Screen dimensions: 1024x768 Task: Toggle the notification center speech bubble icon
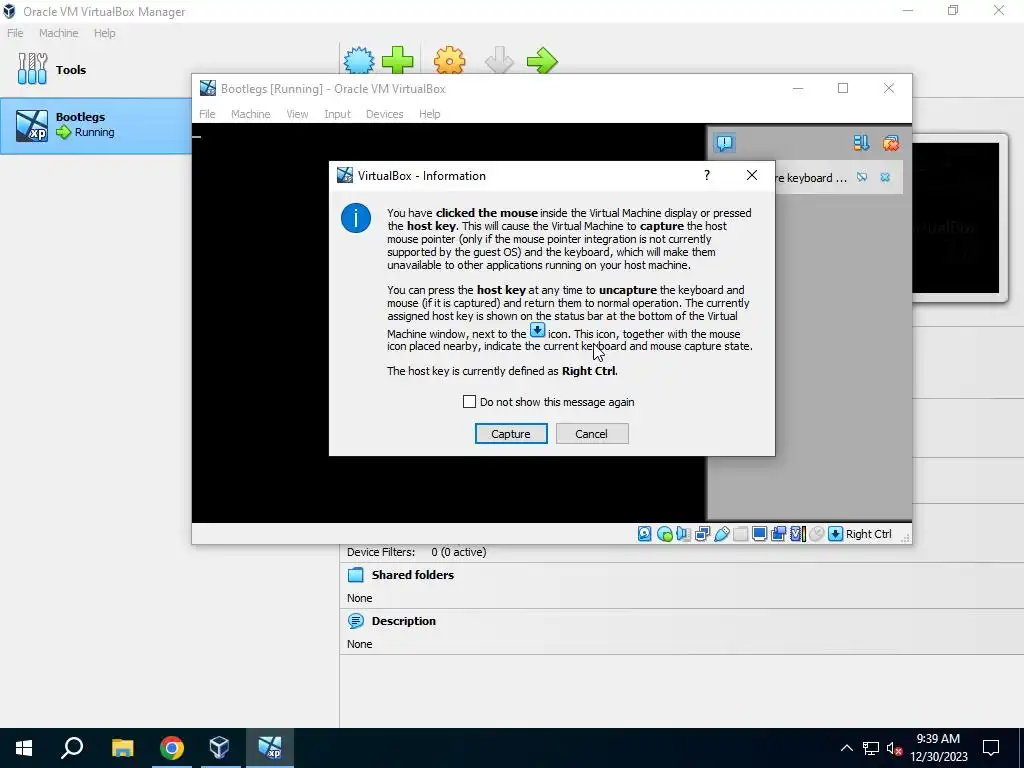point(724,142)
